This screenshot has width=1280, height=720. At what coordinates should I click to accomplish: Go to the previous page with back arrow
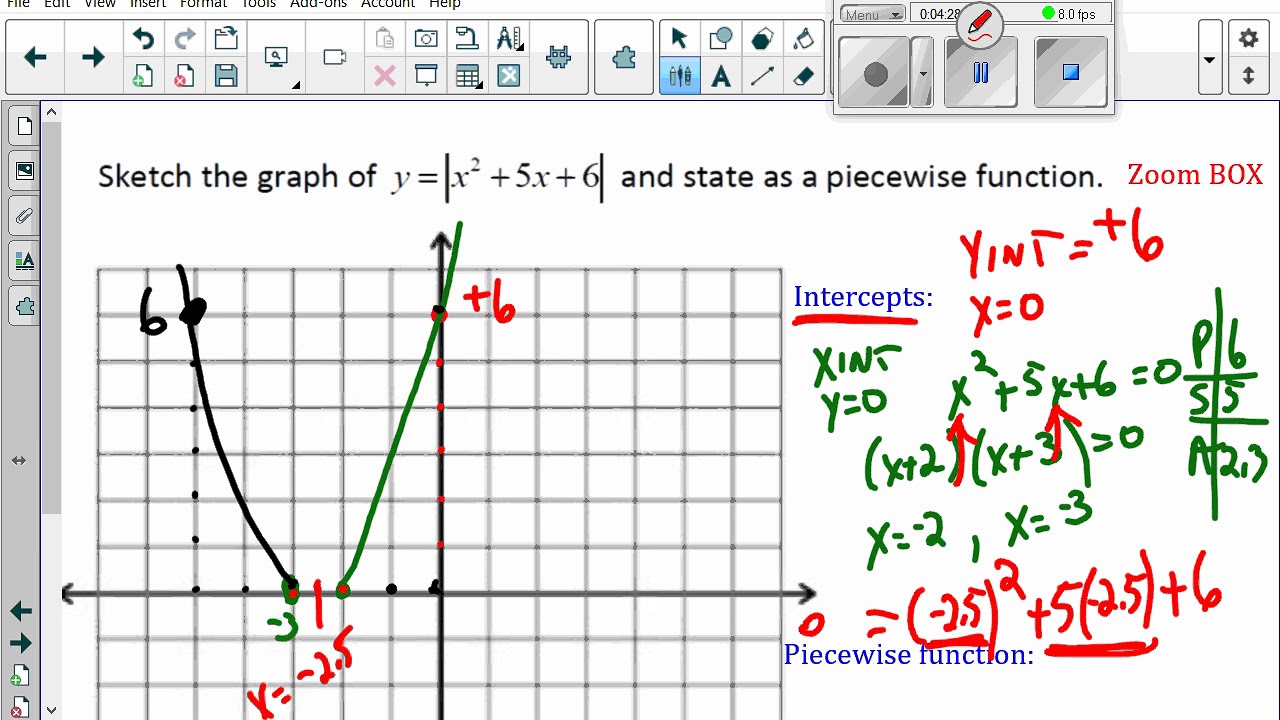tap(35, 58)
